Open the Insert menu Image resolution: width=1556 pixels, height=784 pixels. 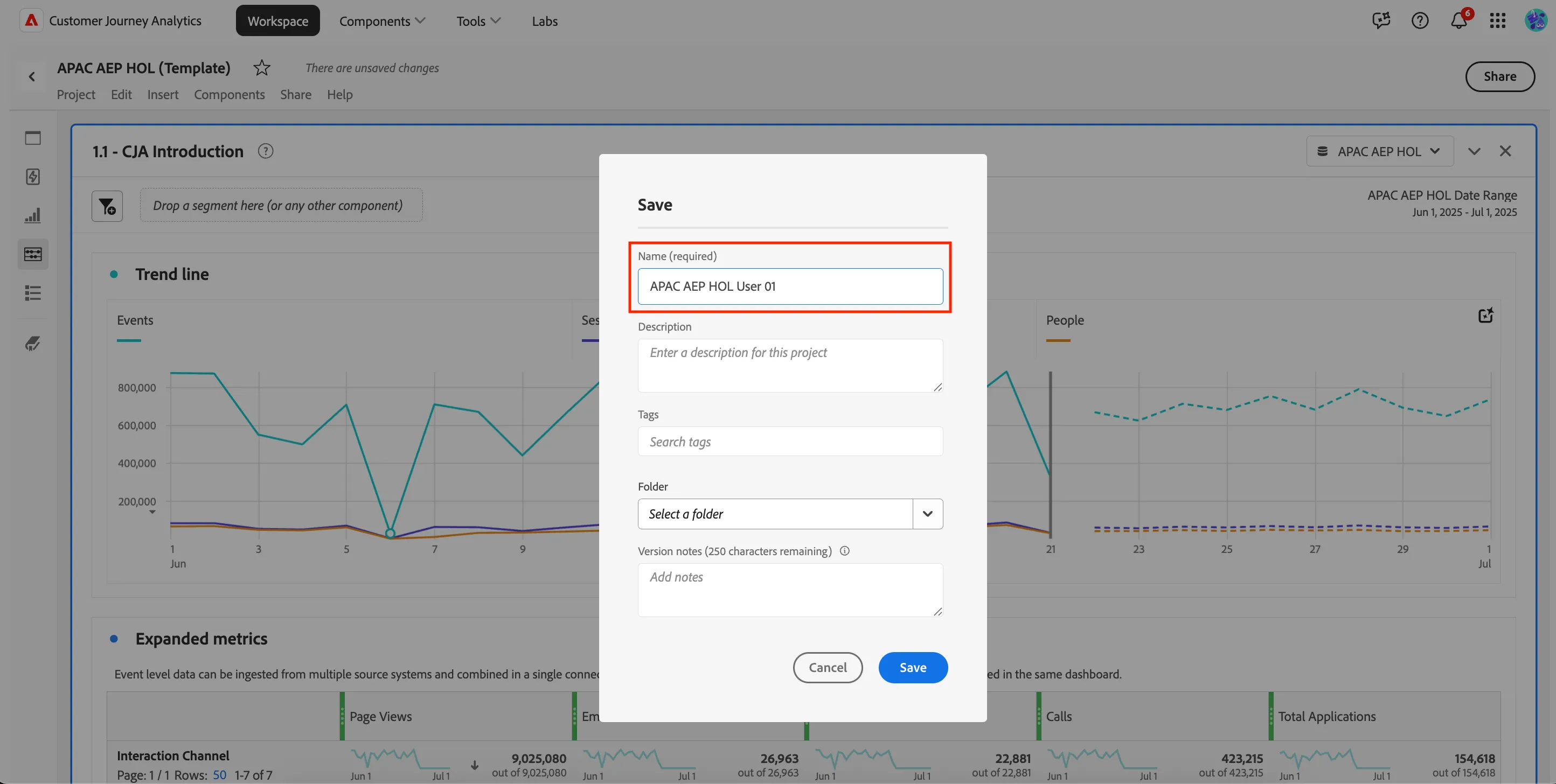click(x=163, y=94)
